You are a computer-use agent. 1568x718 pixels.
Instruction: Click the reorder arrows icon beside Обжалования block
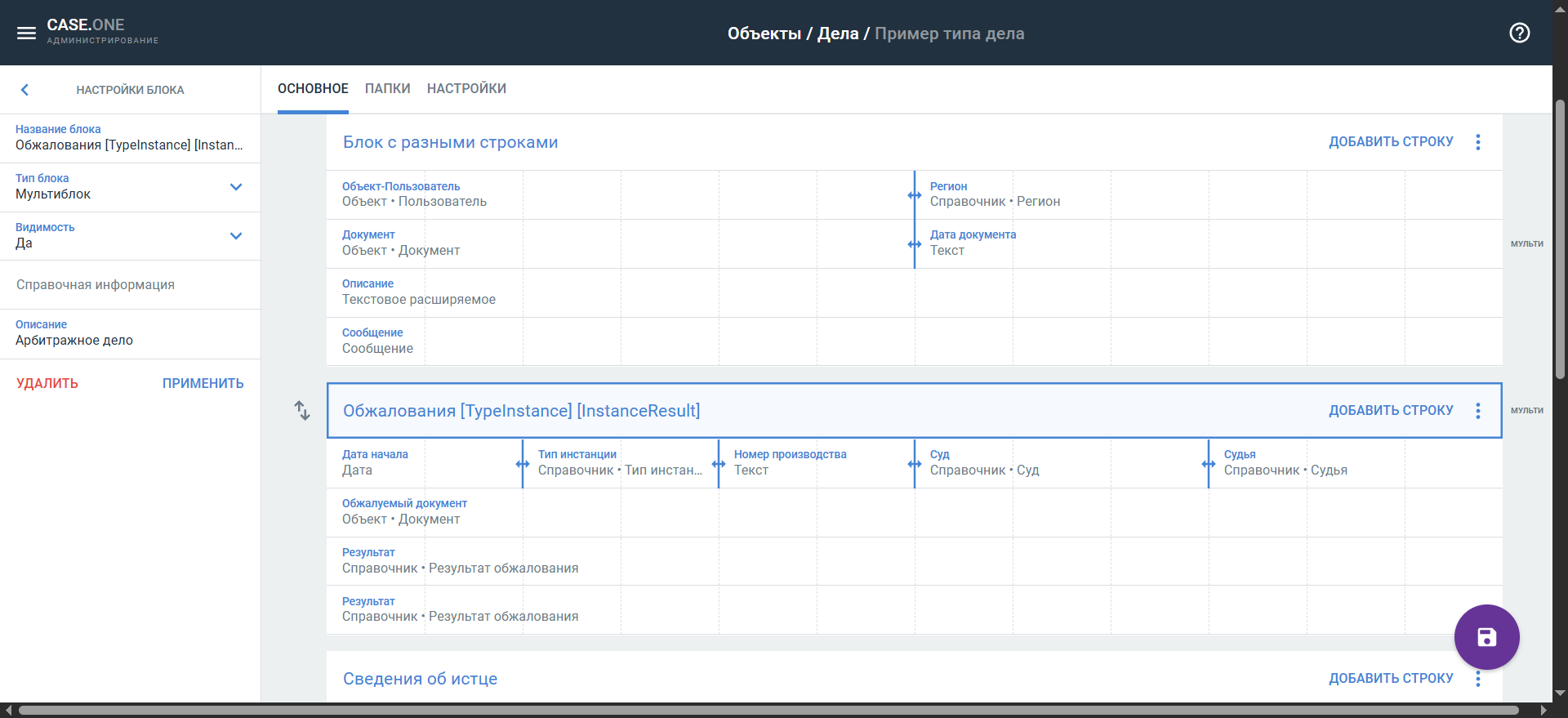coord(302,410)
